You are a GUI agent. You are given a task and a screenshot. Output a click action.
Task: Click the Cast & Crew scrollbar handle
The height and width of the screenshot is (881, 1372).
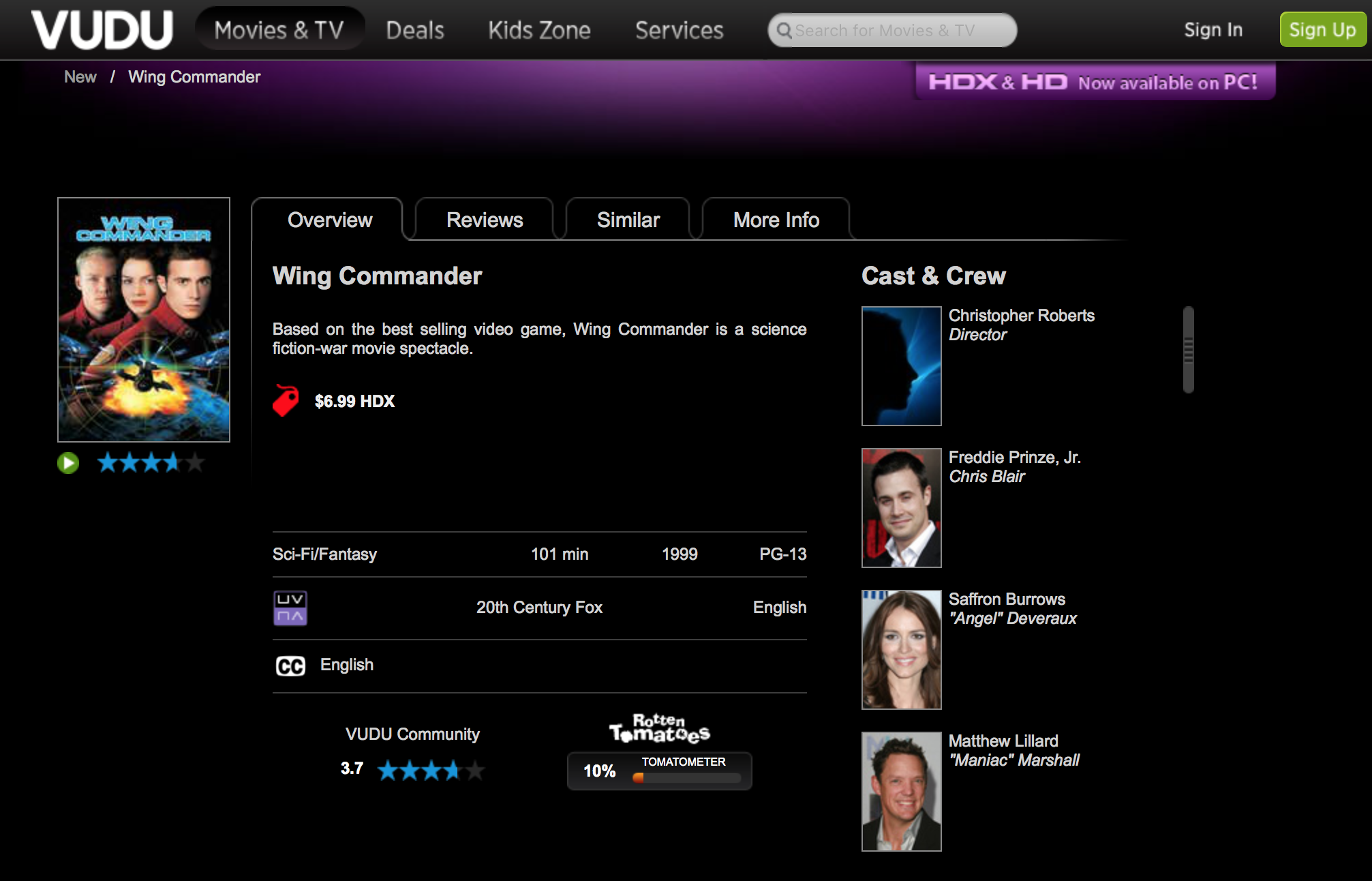pyautogui.click(x=1189, y=349)
